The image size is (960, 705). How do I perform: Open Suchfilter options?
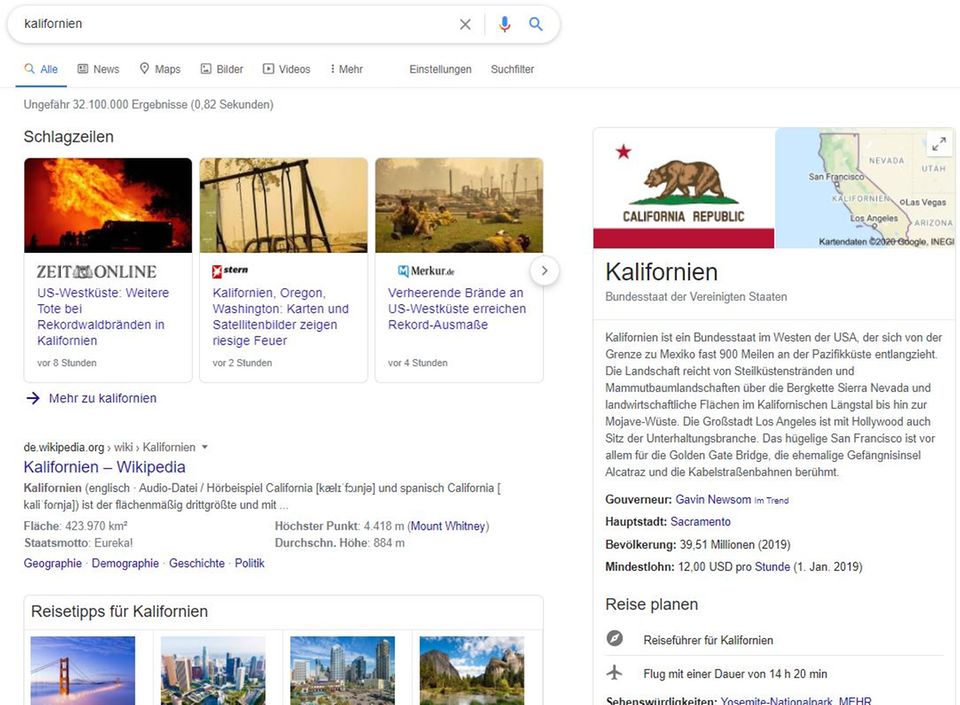[x=512, y=69]
